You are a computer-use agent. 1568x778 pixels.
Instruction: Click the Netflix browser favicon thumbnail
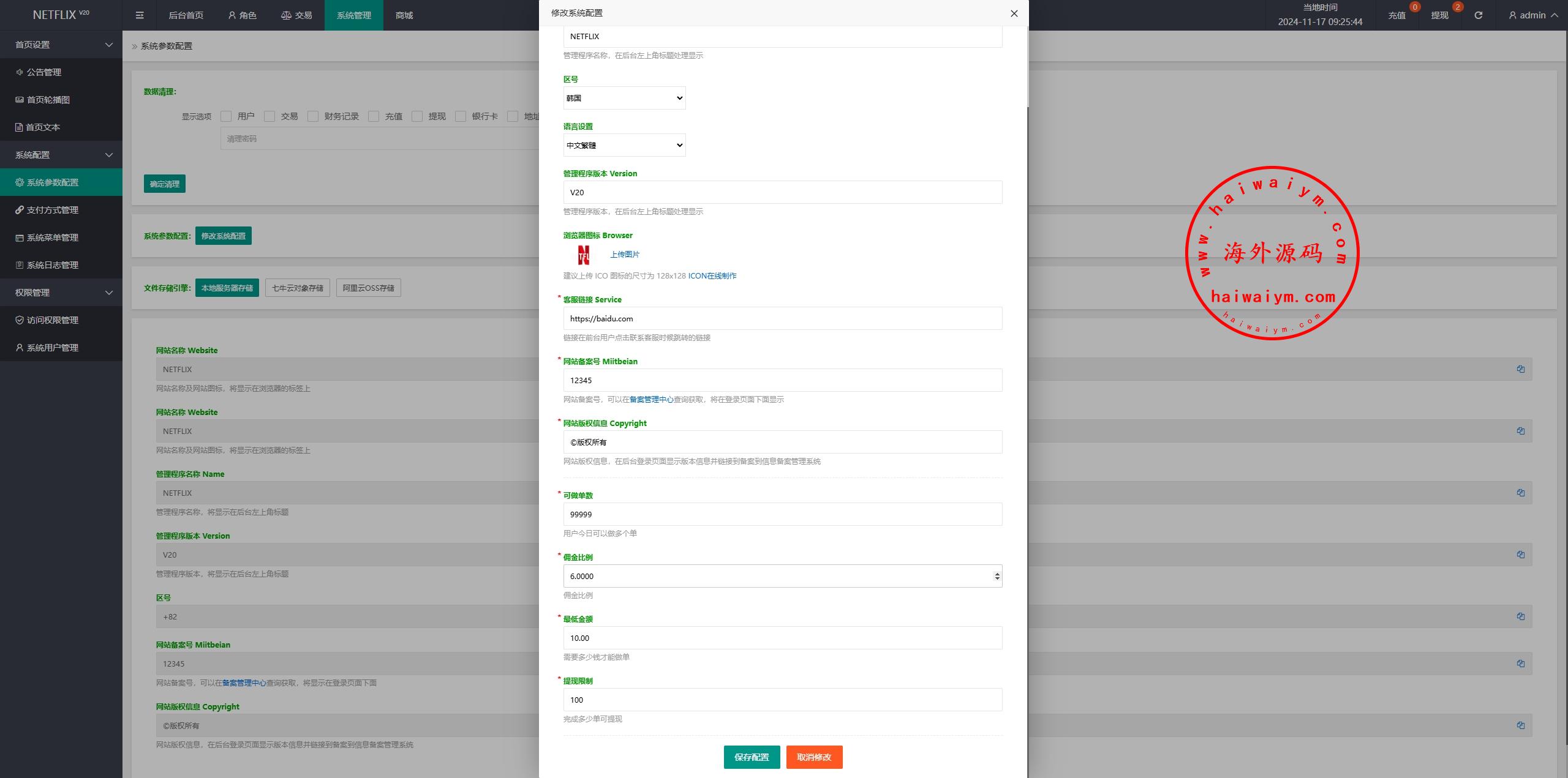click(584, 255)
